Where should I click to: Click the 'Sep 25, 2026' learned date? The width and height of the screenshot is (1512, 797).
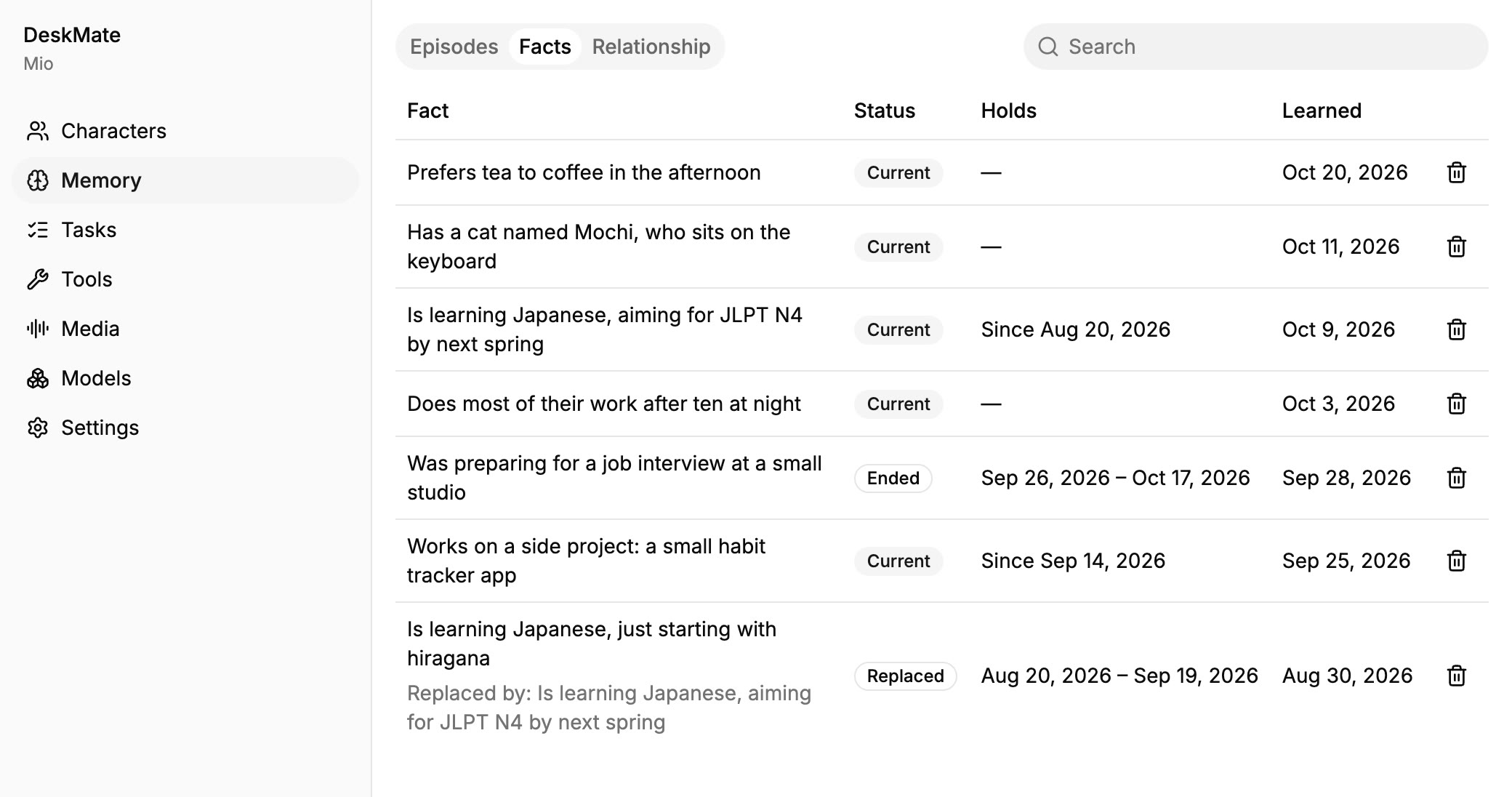point(1346,561)
